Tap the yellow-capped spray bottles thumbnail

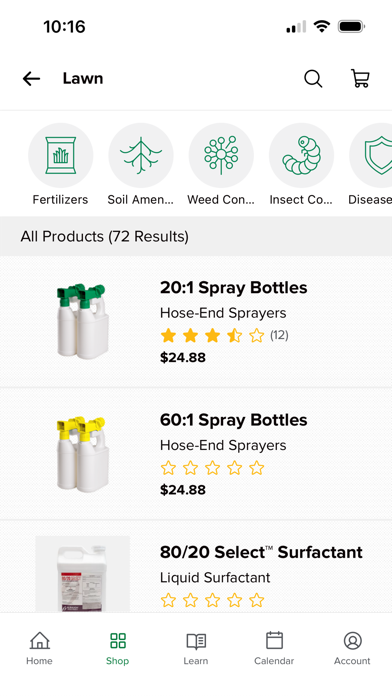(x=83, y=453)
